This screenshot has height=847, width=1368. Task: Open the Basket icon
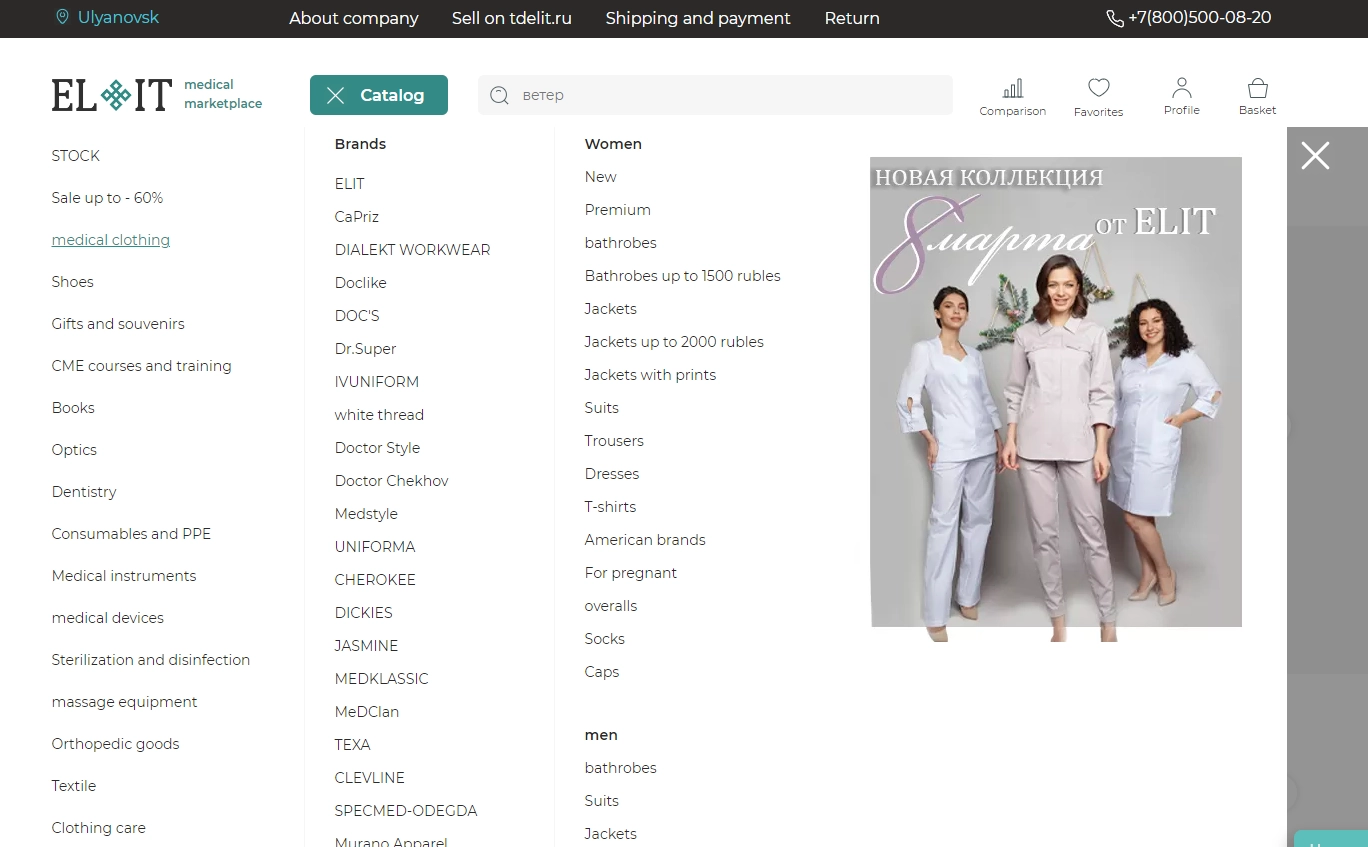tap(1257, 87)
